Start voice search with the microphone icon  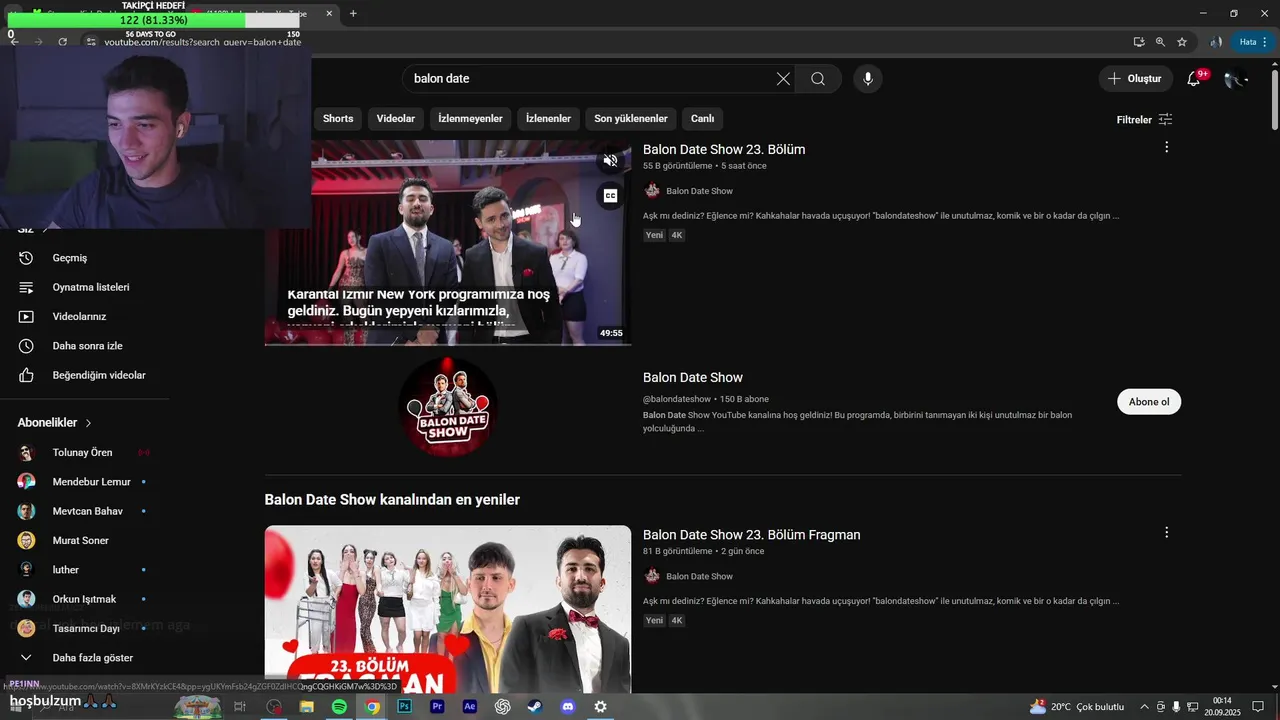[868, 79]
